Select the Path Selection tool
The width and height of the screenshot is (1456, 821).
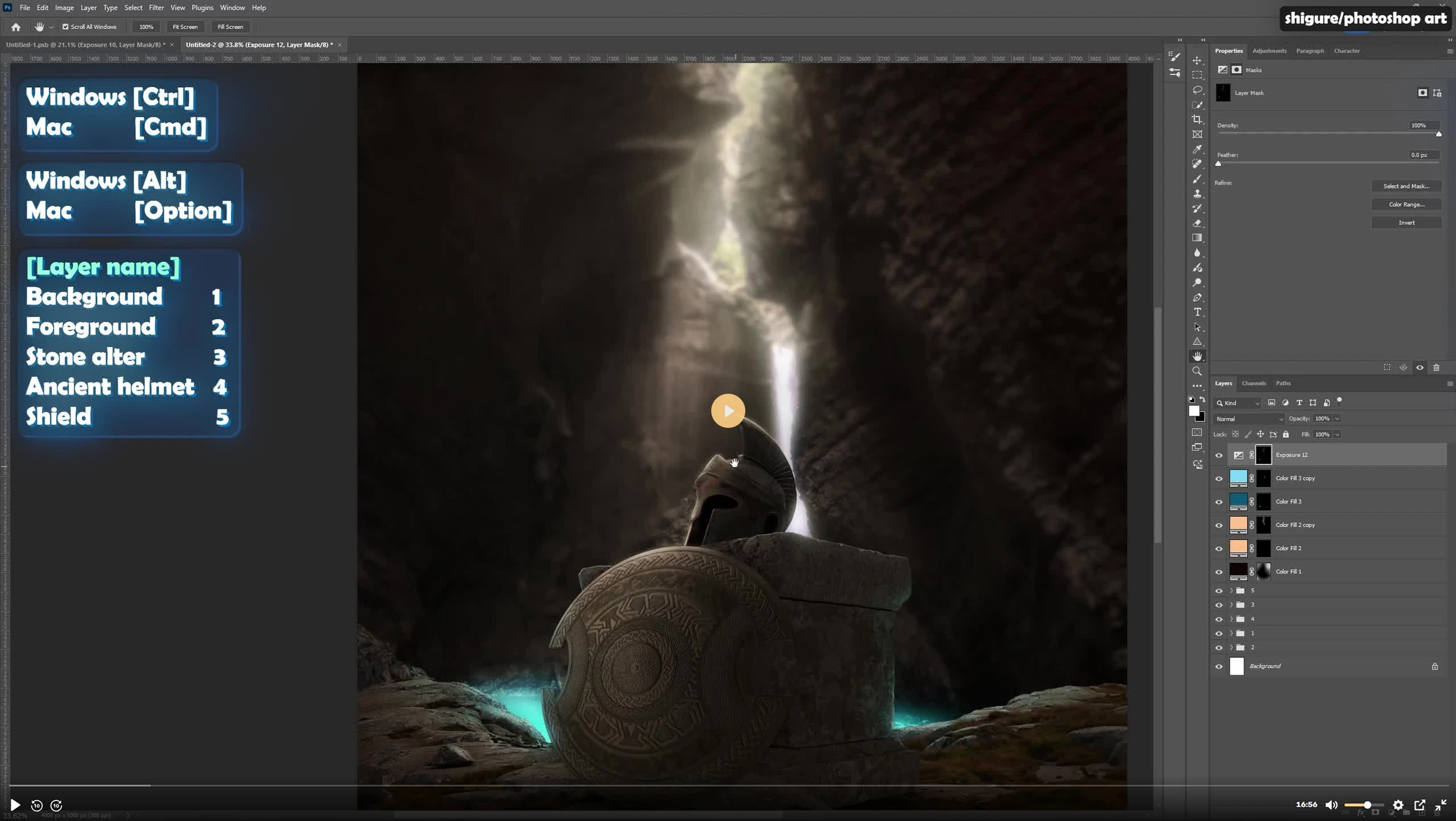1197,327
